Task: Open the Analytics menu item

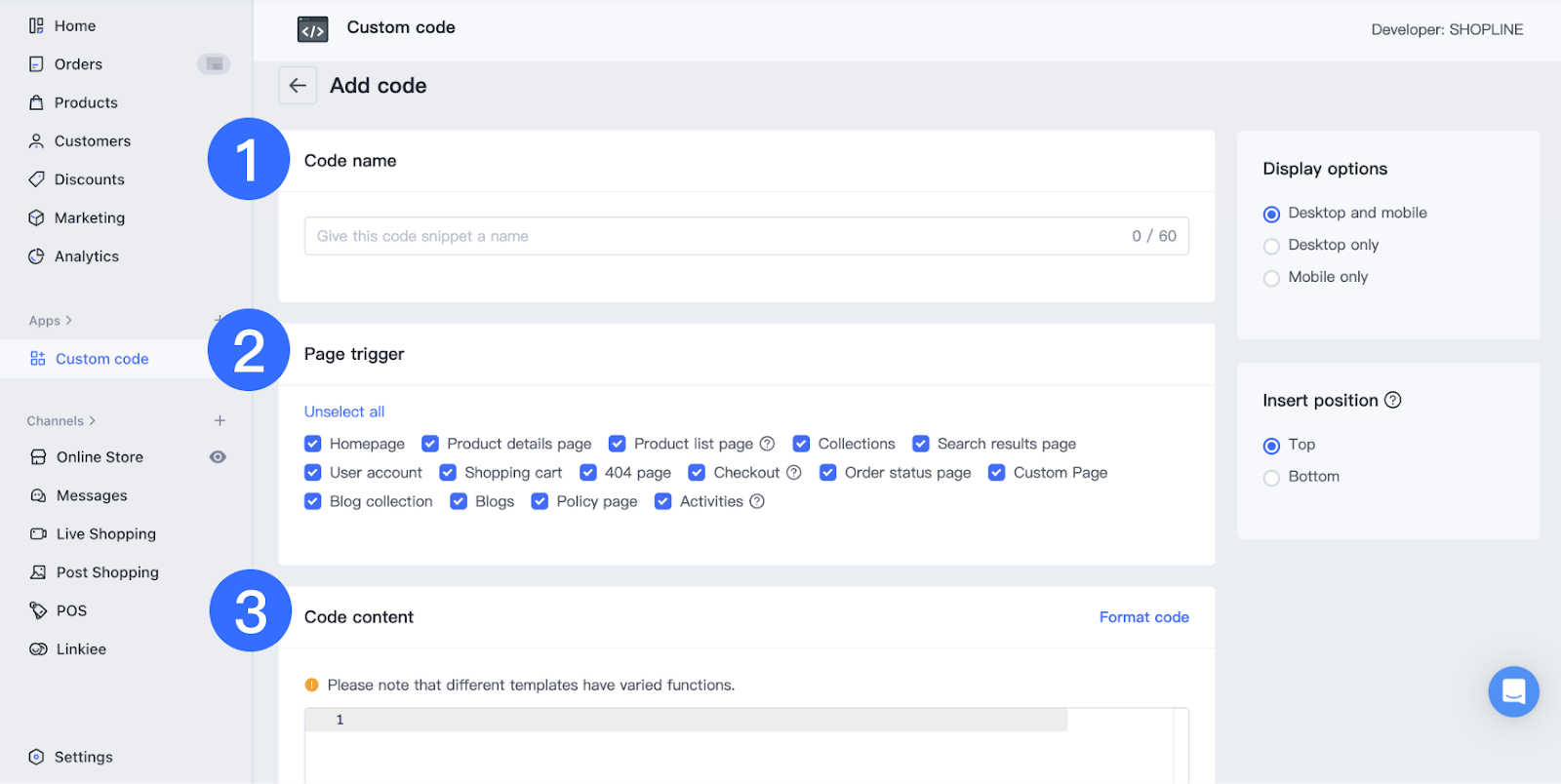Action: pos(86,256)
